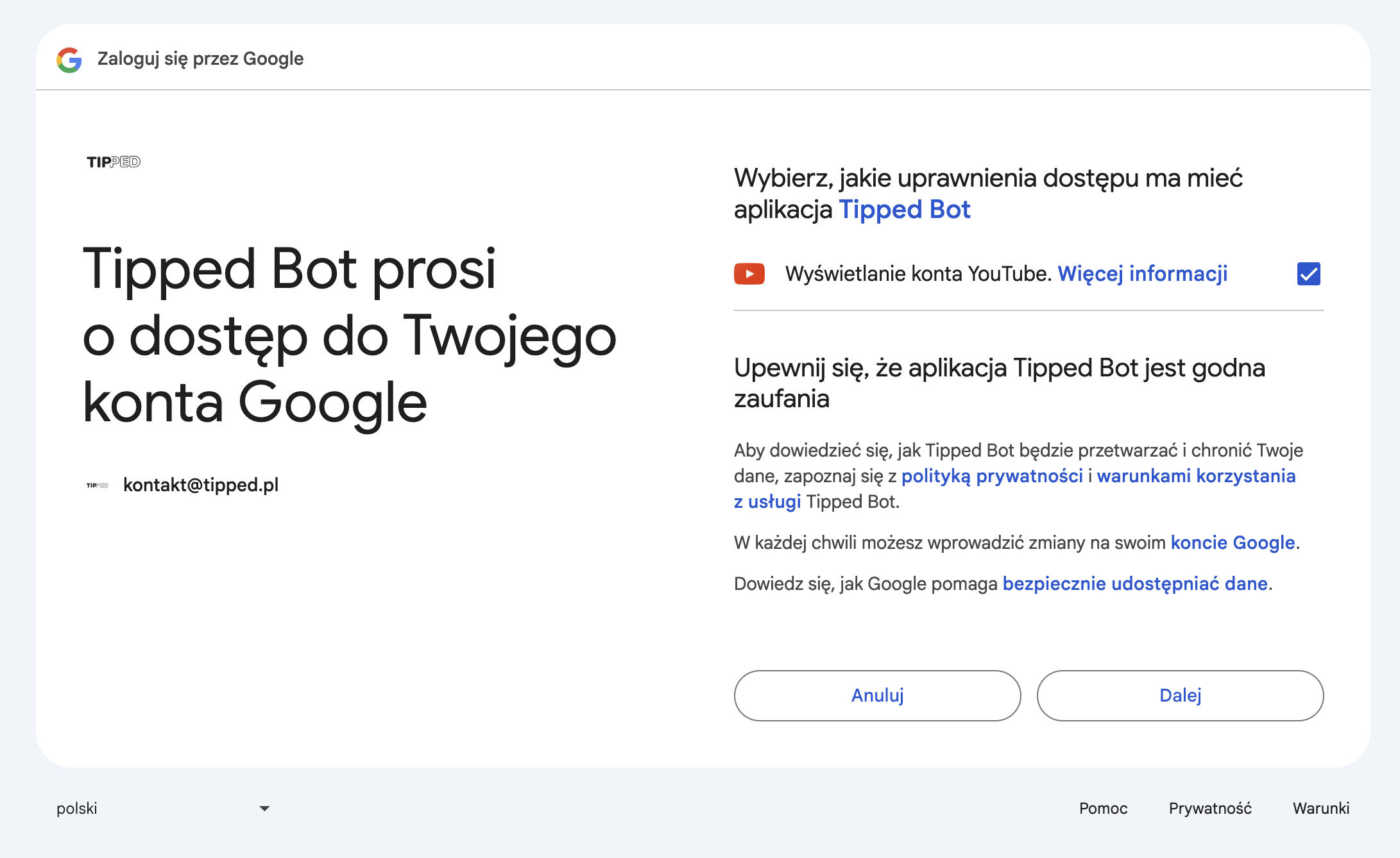Open the Więcej informacji link
1400x858 pixels.
coord(1142,274)
